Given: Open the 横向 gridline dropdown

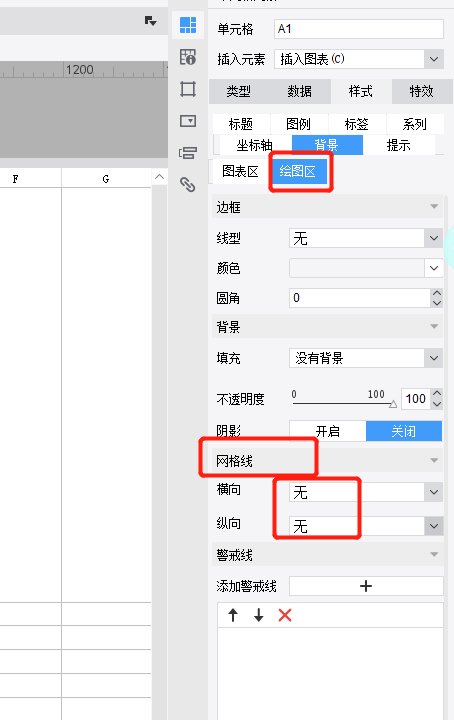Looking at the screenshot, I should [x=434, y=492].
